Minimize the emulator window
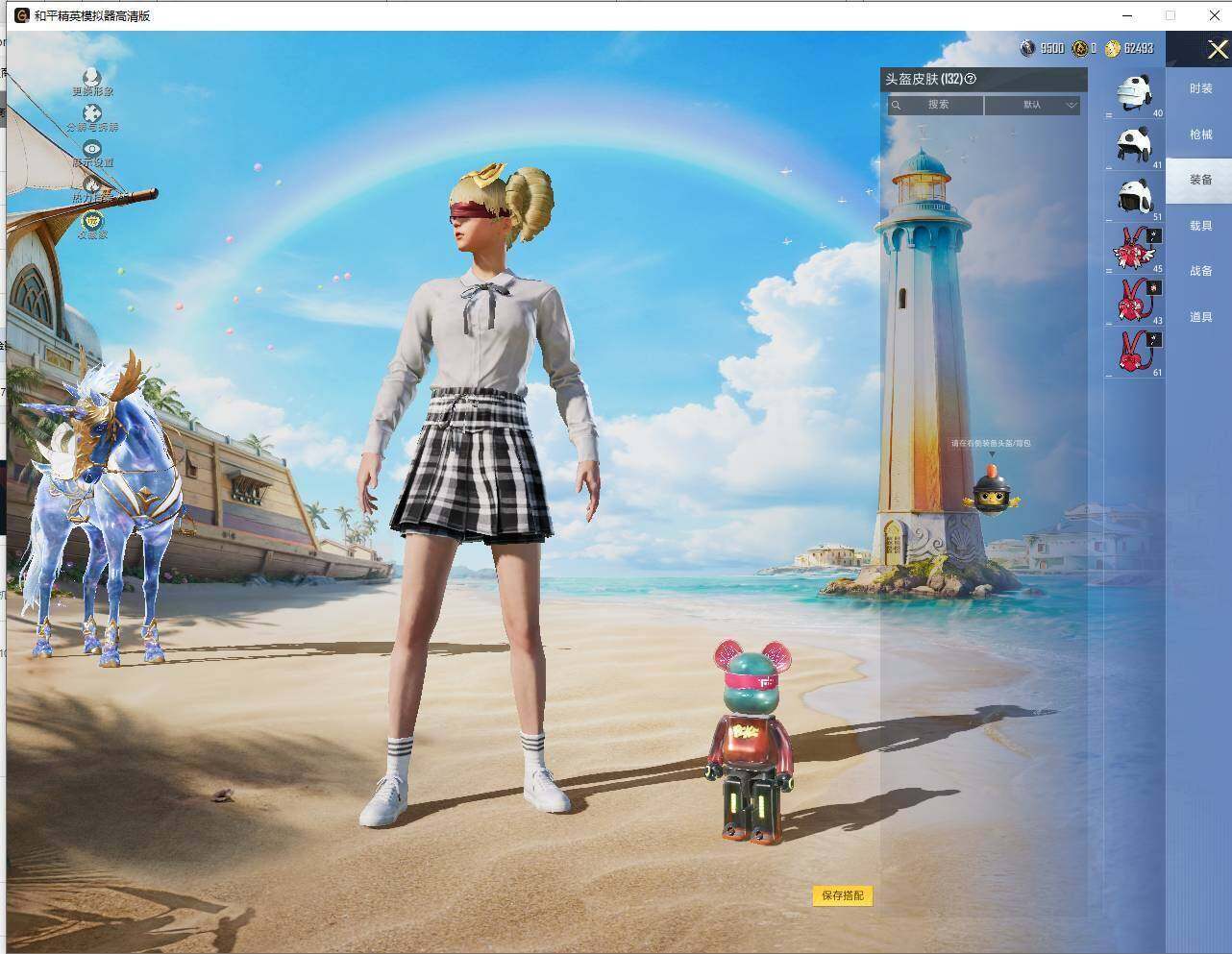Image resolution: width=1232 pixels, height=954 pixels. [1125, 15]
